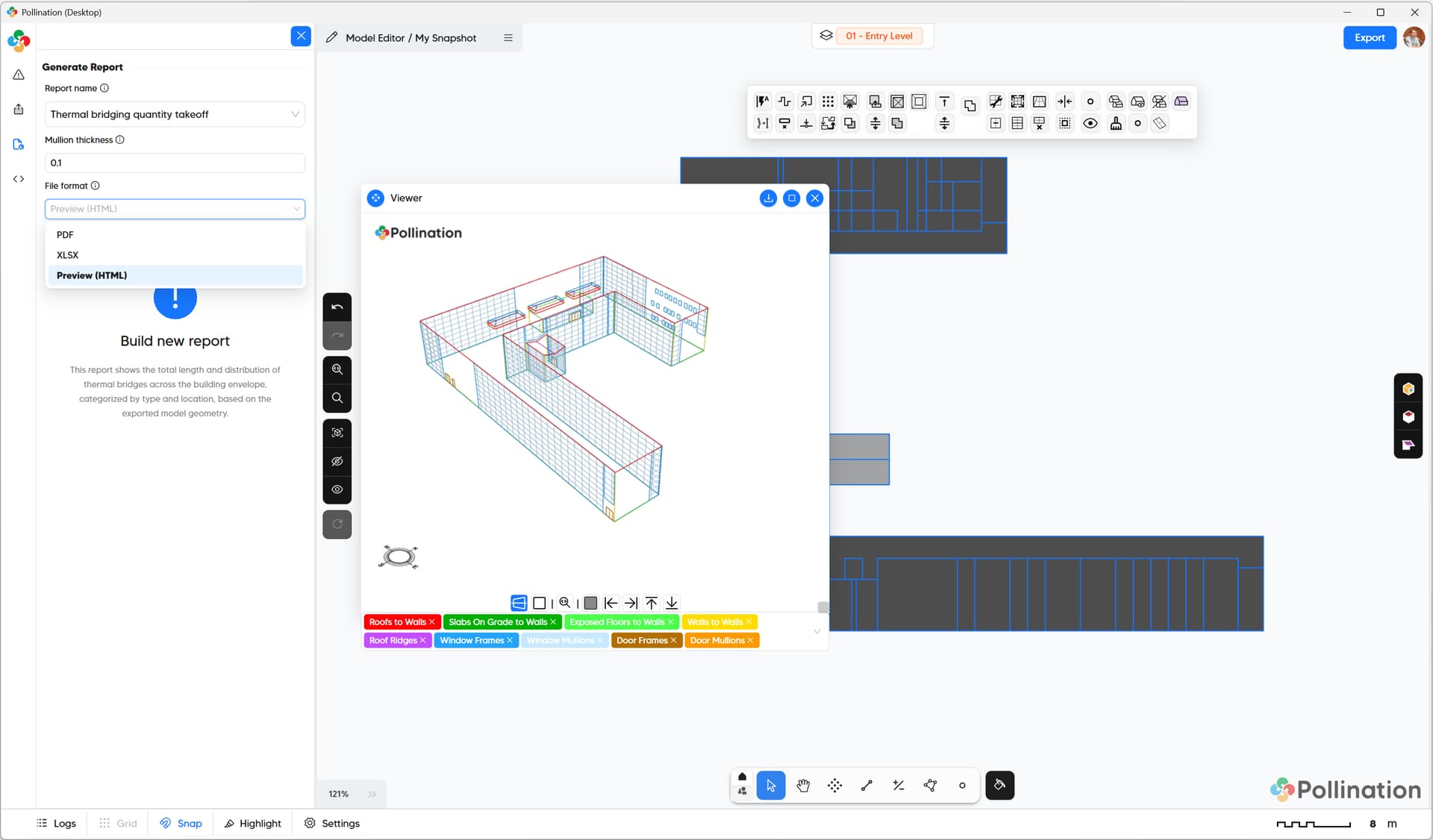This screenshot has height=840, width=1433.
Task: Toggle the Snap option
Action: pos(181,824)
